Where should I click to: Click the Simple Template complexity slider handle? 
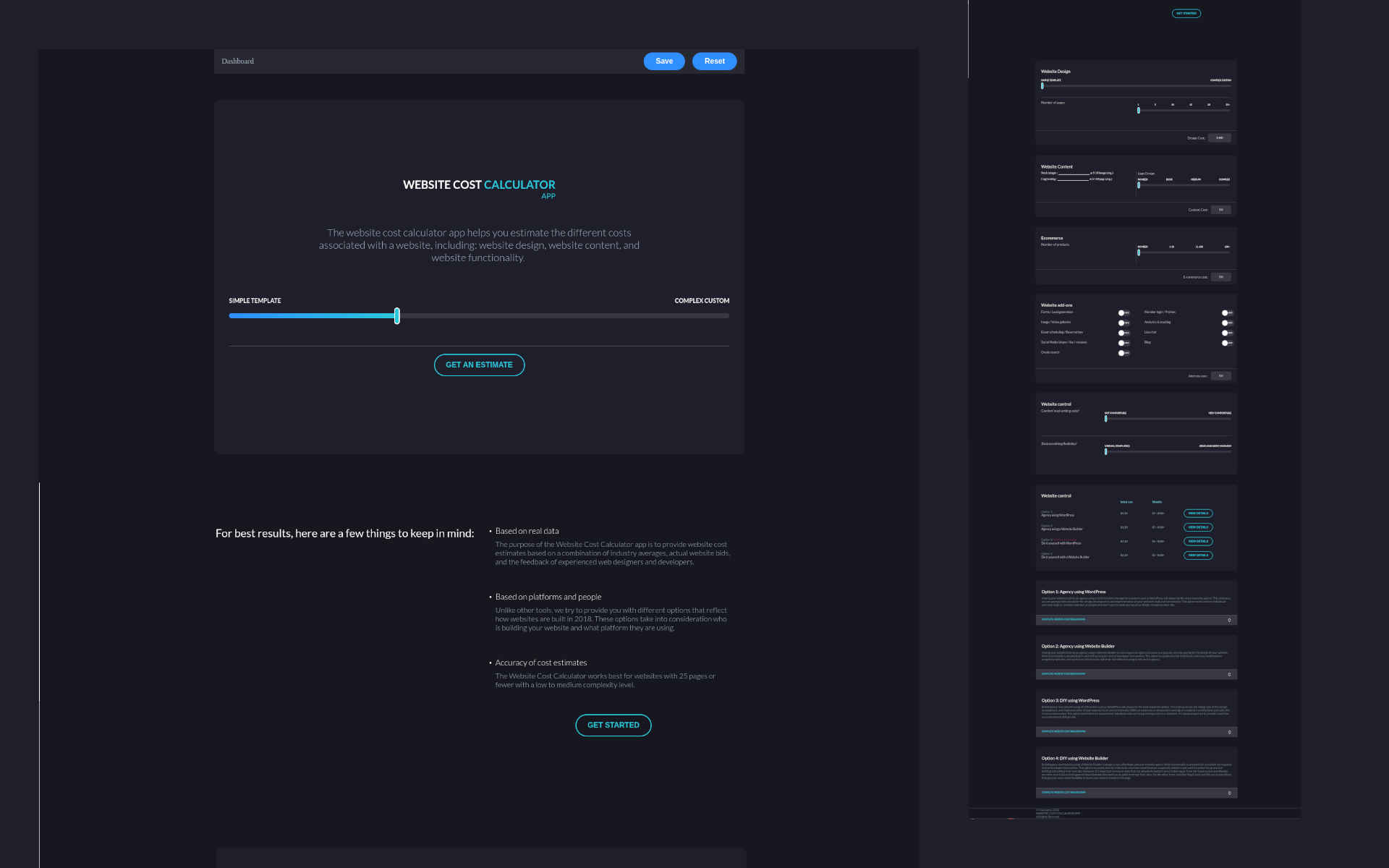pyautogui.click(x=396, y=315)
